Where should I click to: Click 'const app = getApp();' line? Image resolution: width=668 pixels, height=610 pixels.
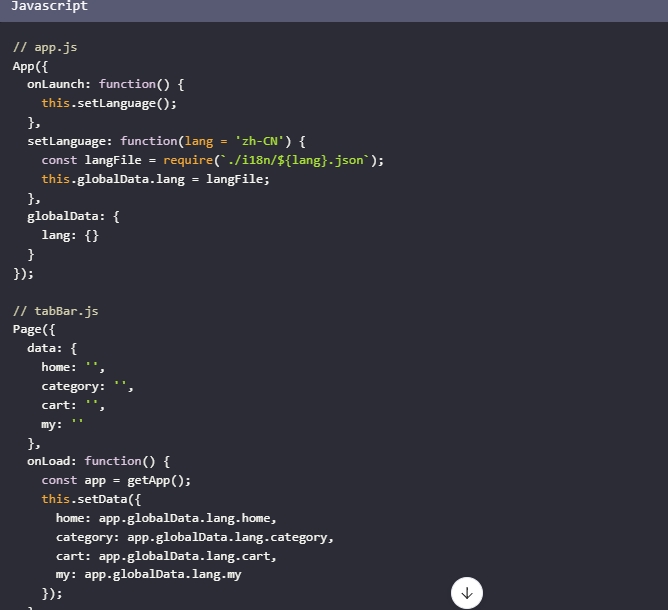click(x=116, y=481)
